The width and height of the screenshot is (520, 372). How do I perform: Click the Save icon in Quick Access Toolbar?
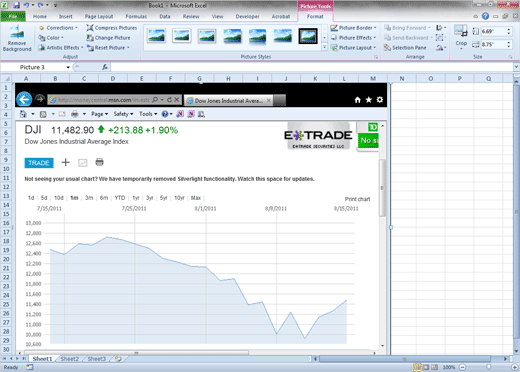16,5
